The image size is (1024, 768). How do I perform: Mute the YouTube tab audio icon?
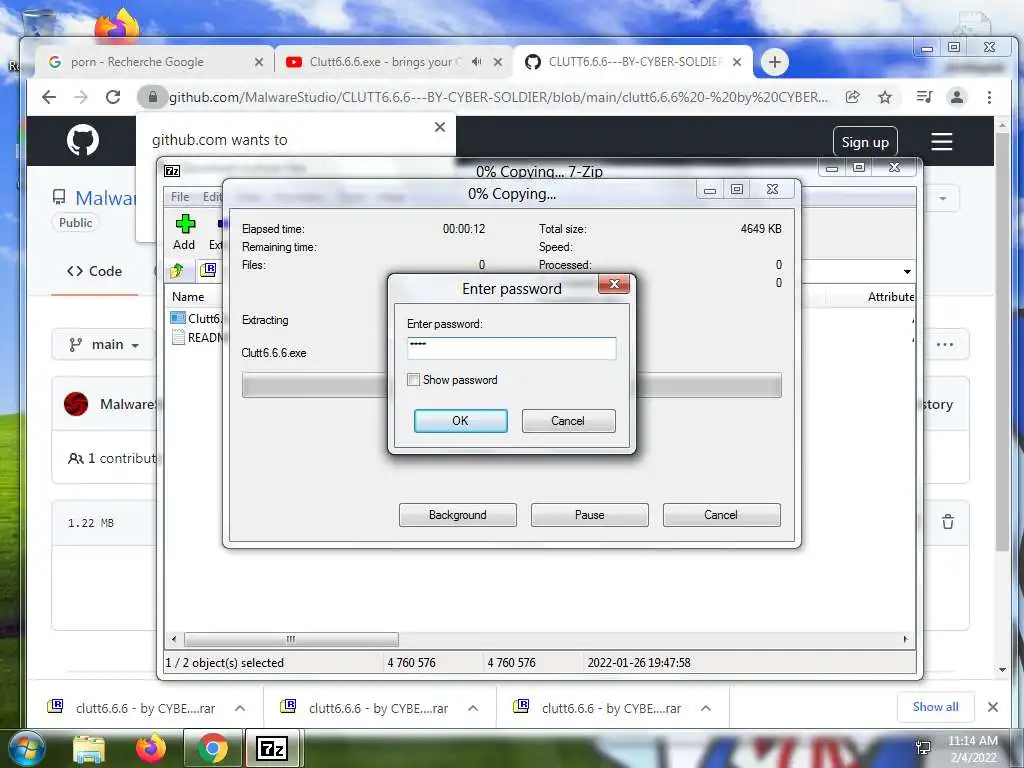click(477, 62)
